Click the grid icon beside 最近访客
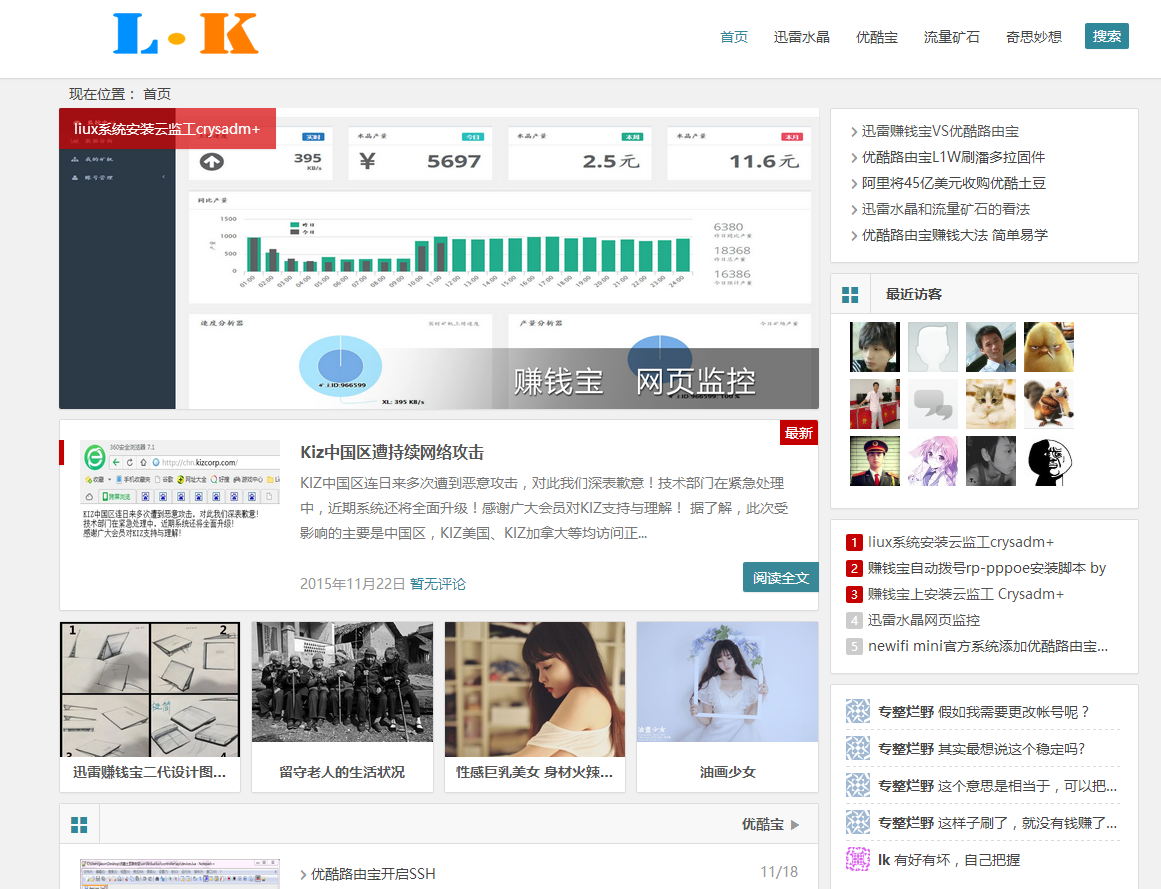1161x889 pixels. click(850, 295)
